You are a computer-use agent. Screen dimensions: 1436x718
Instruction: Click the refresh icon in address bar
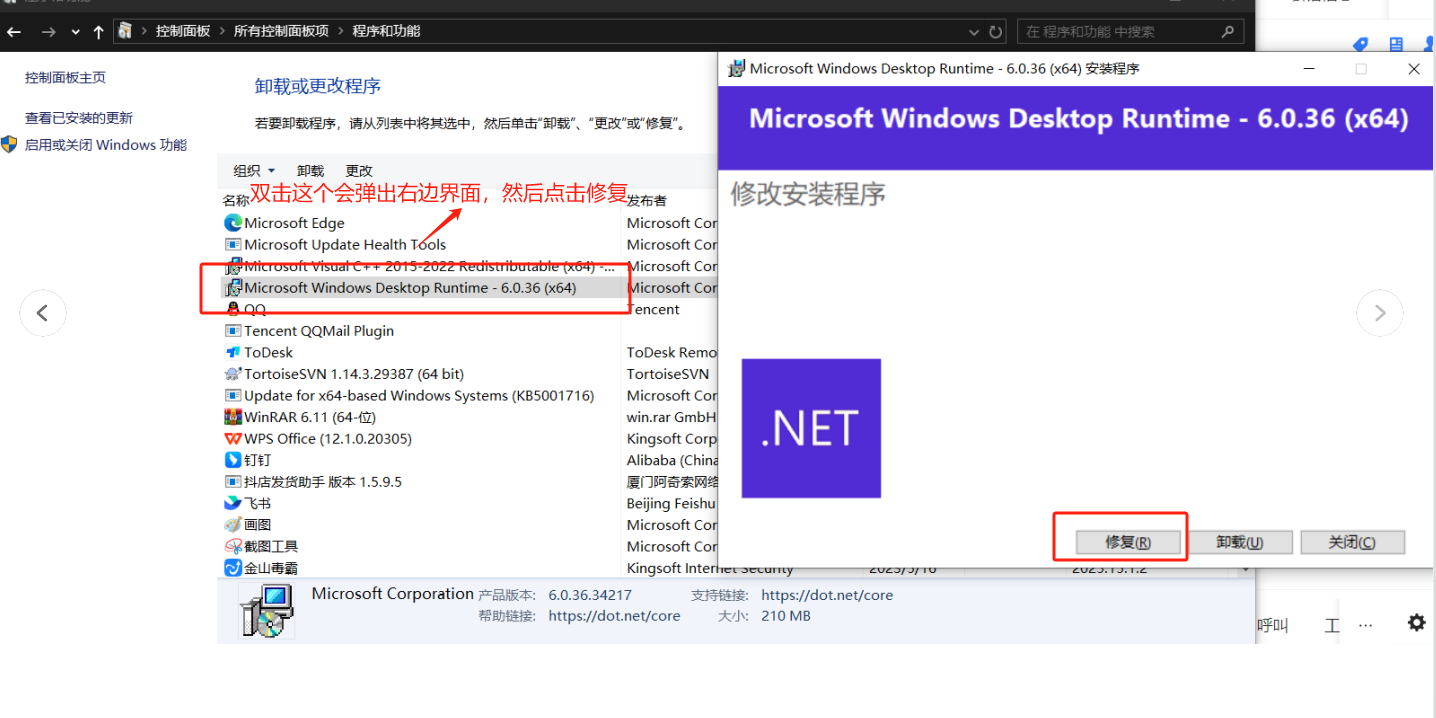pyautogui.click(x=995, y=32)
